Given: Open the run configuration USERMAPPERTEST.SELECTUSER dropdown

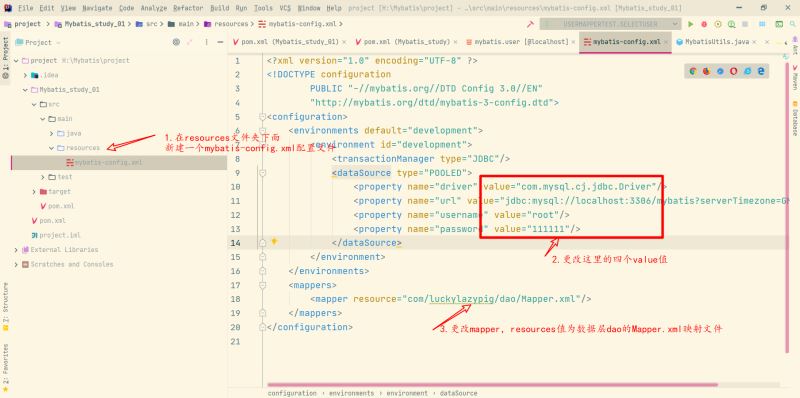Looking at the screenshot, I should pos(610,24).
